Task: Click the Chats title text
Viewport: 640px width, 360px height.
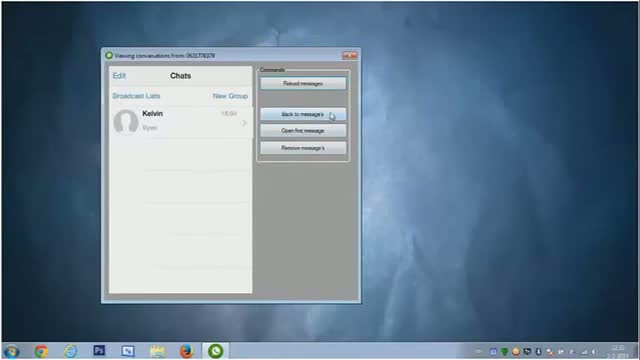Action: 180,76
